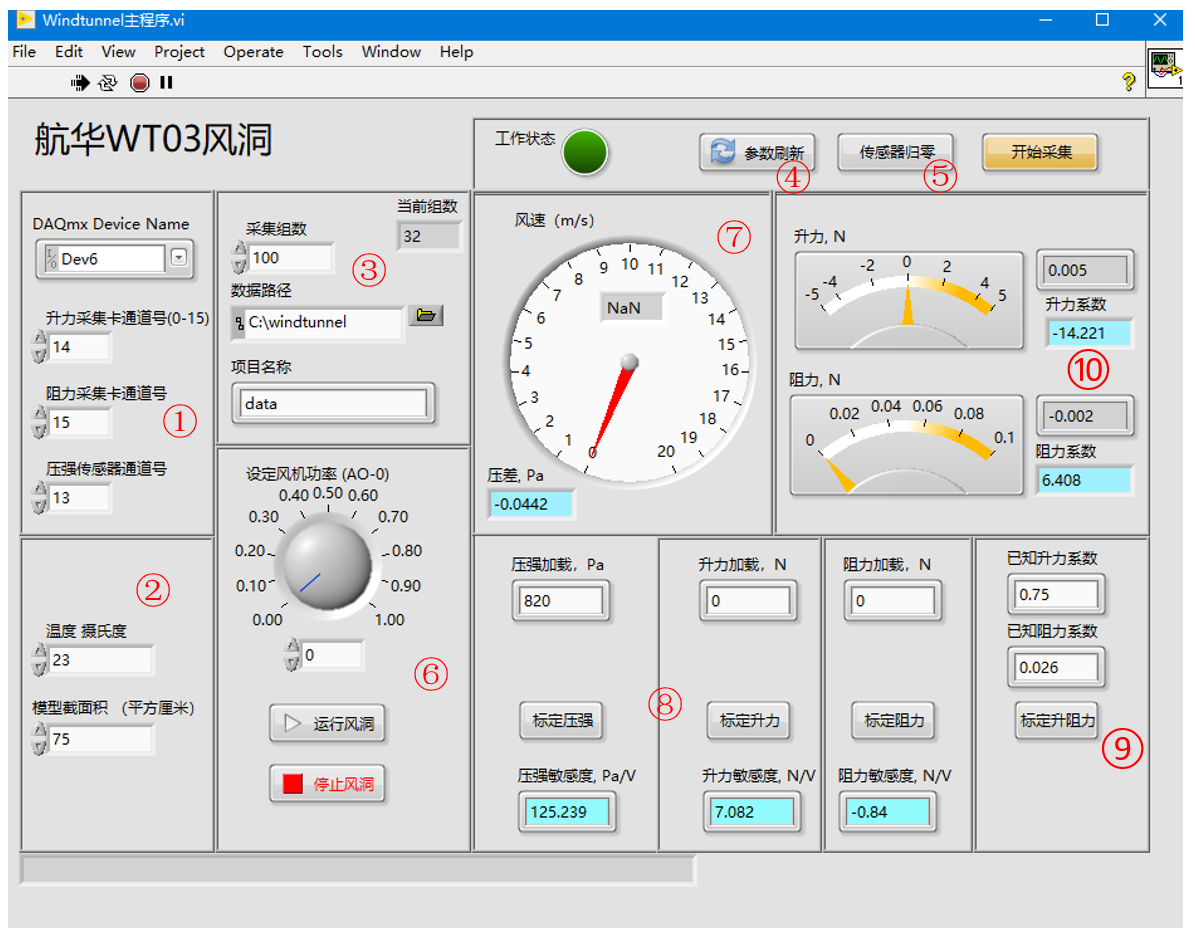Image resolution: width=1195 pixels, height=937 pixels.
Task: Click the 参数刷新 refresh button
Action: click(757, 153)
